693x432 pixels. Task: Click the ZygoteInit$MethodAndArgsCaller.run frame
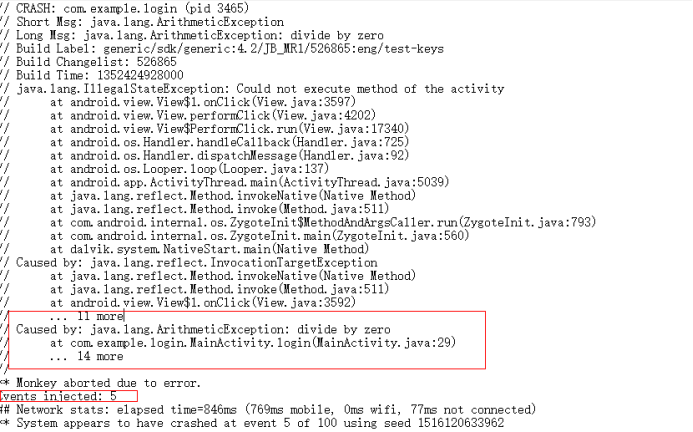coord(323,222)
